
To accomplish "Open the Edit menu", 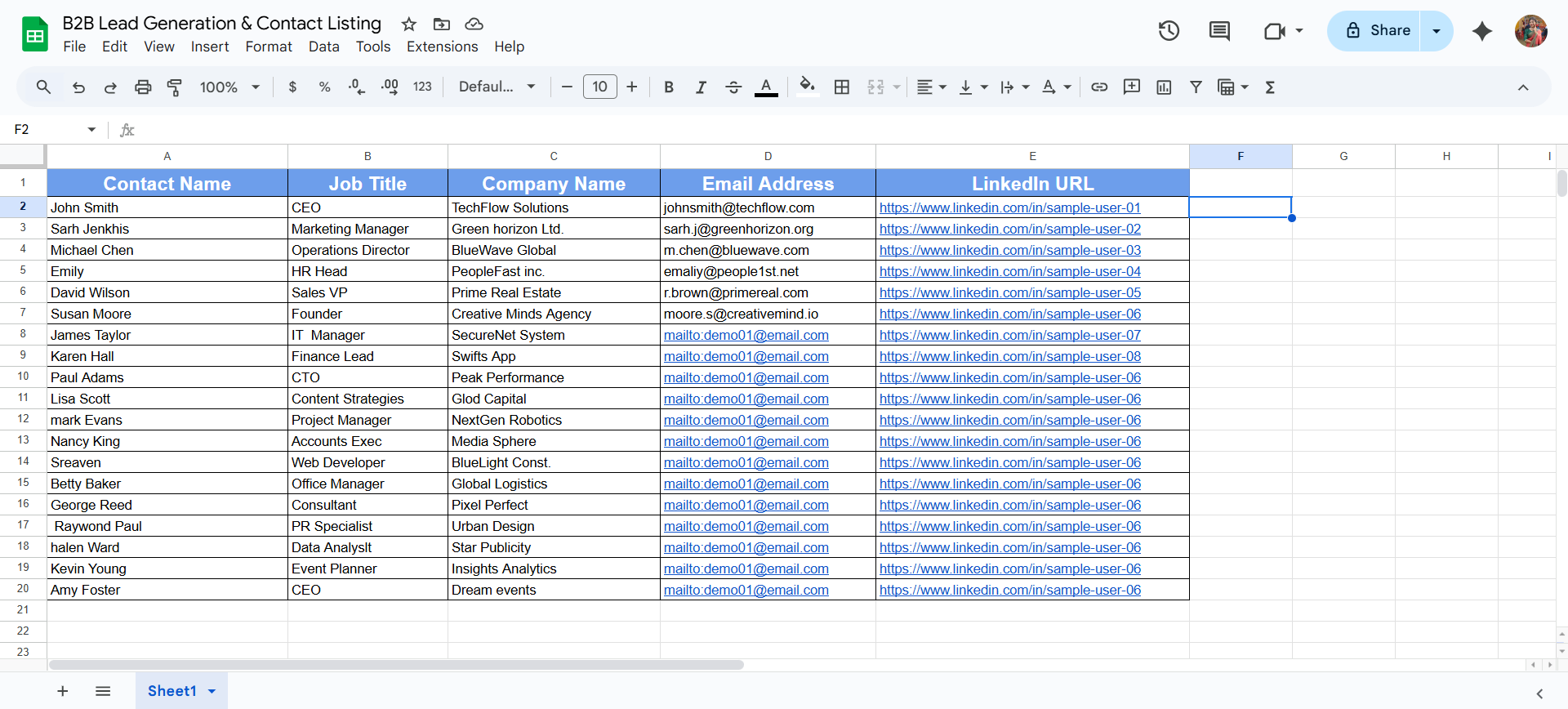I will (x=114, y=47).
